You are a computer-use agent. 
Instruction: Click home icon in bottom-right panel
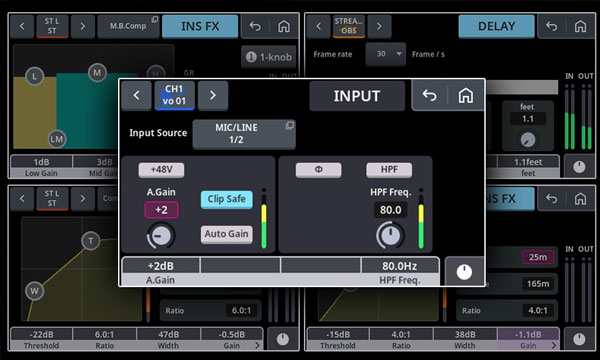tap(580, 199)
